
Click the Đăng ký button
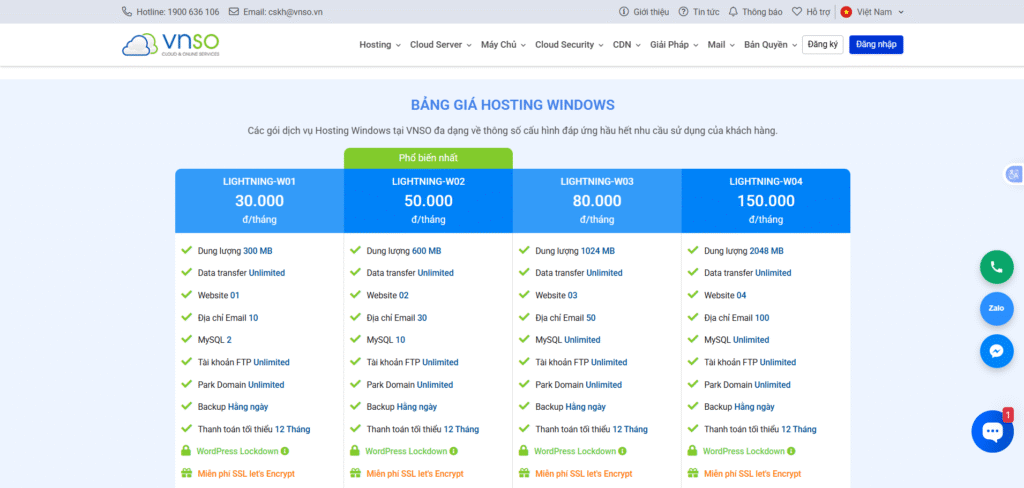tap(822, 45)
